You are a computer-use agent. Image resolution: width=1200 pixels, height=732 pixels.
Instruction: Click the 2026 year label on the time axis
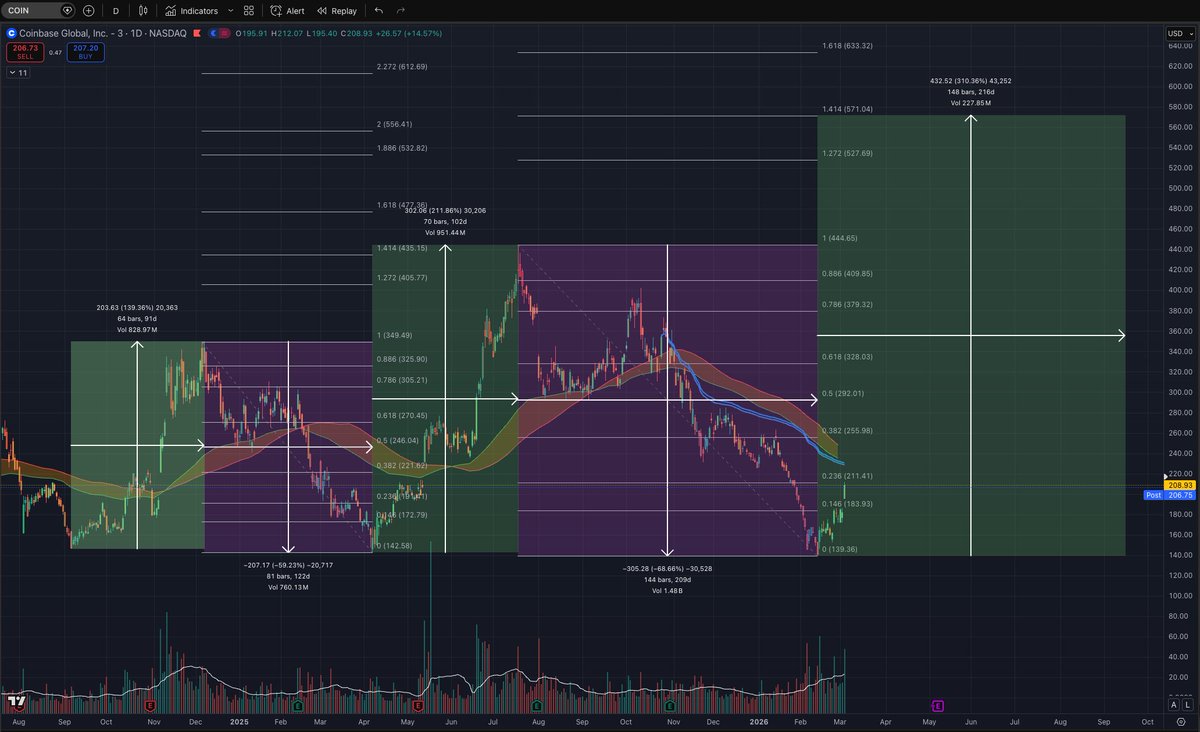757,721
